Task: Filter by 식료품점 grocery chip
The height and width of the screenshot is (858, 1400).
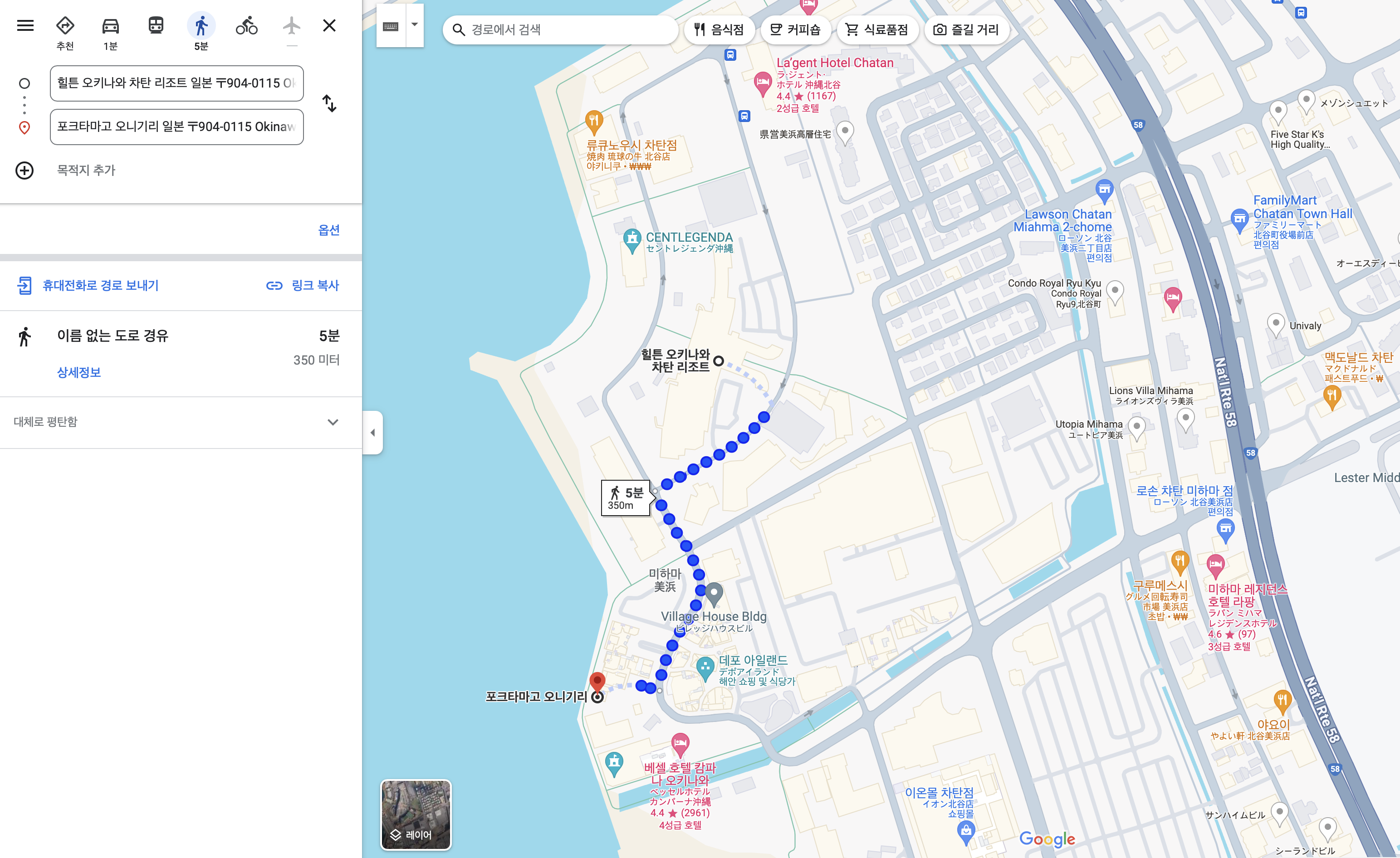Action: pyautogui.click(x=877, y=29)
